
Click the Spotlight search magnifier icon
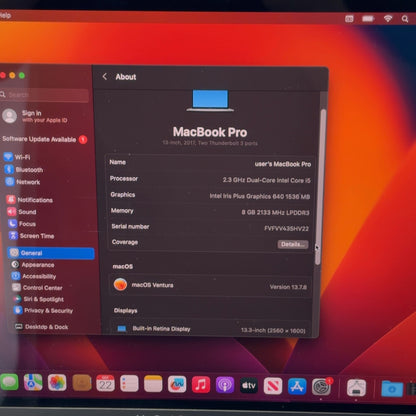click(405, 19)
